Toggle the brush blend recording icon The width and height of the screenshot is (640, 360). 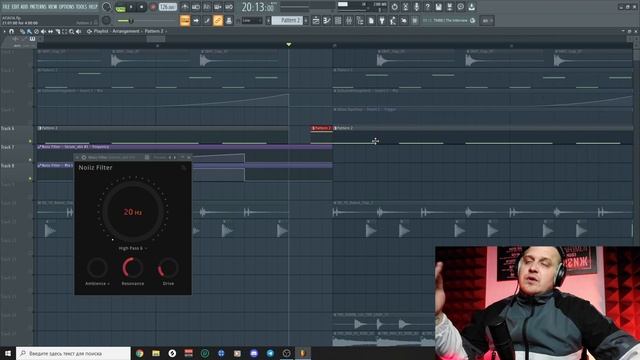pyautogui.click(x=207, y=20)
